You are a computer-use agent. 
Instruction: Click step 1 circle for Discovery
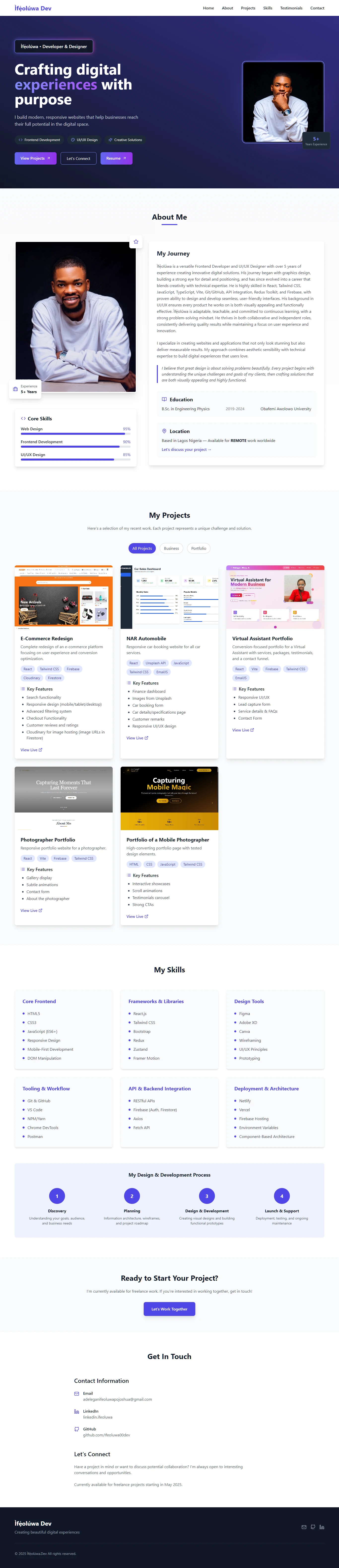[x=57, y=1196]
